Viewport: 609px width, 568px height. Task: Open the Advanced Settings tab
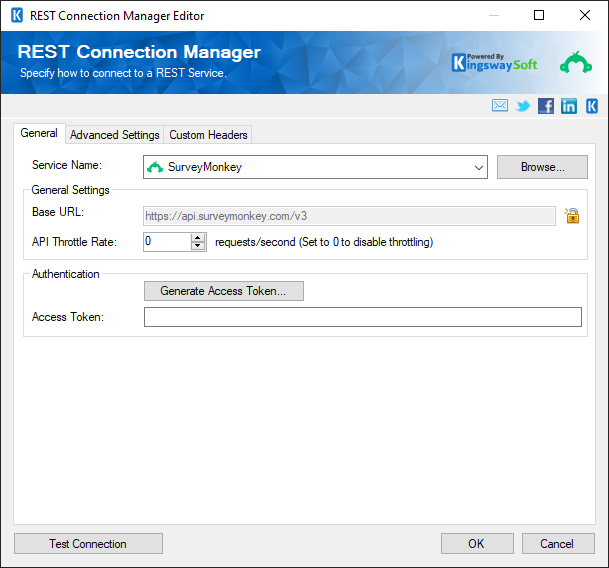pos(115,135)
